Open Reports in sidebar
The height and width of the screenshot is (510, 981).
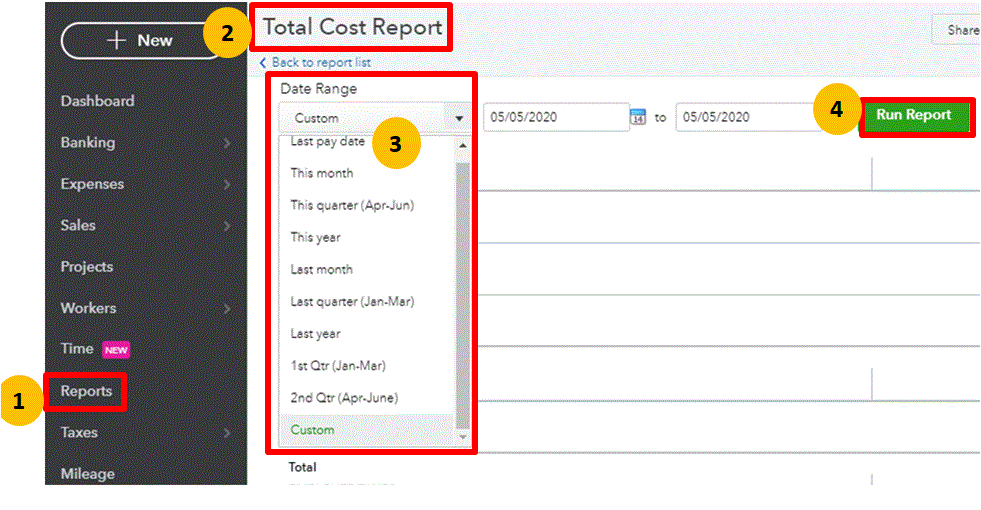tap(86, 391)
